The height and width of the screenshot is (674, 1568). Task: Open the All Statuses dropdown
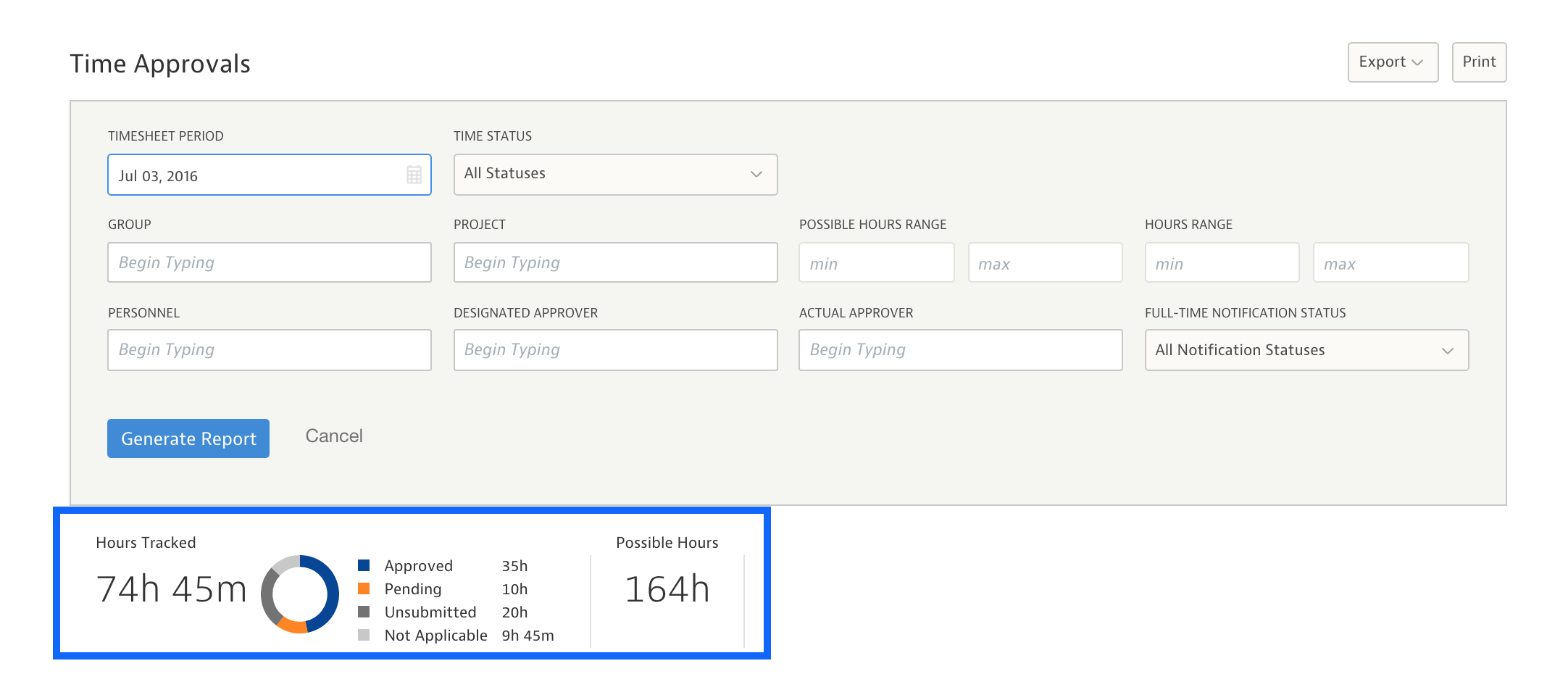click(615, 174)
